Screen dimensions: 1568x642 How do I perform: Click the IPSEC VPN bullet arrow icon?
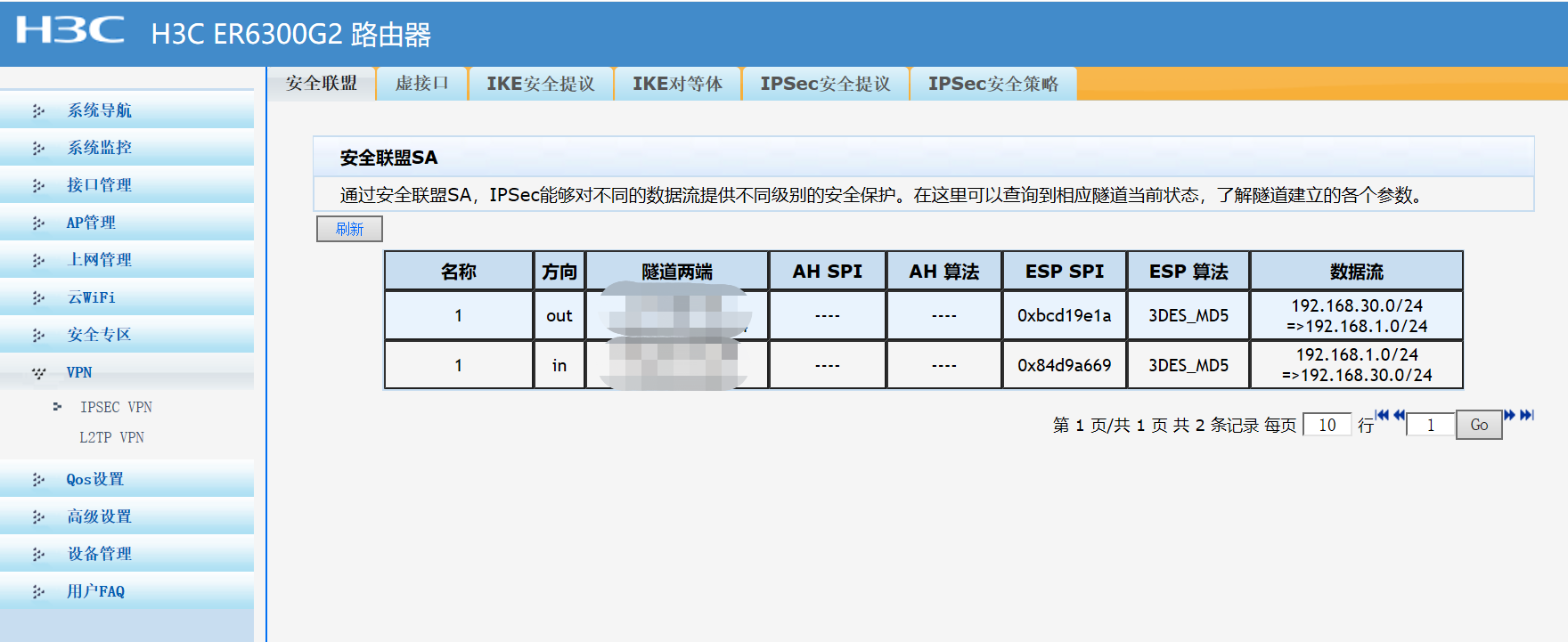tap(57, 407)
